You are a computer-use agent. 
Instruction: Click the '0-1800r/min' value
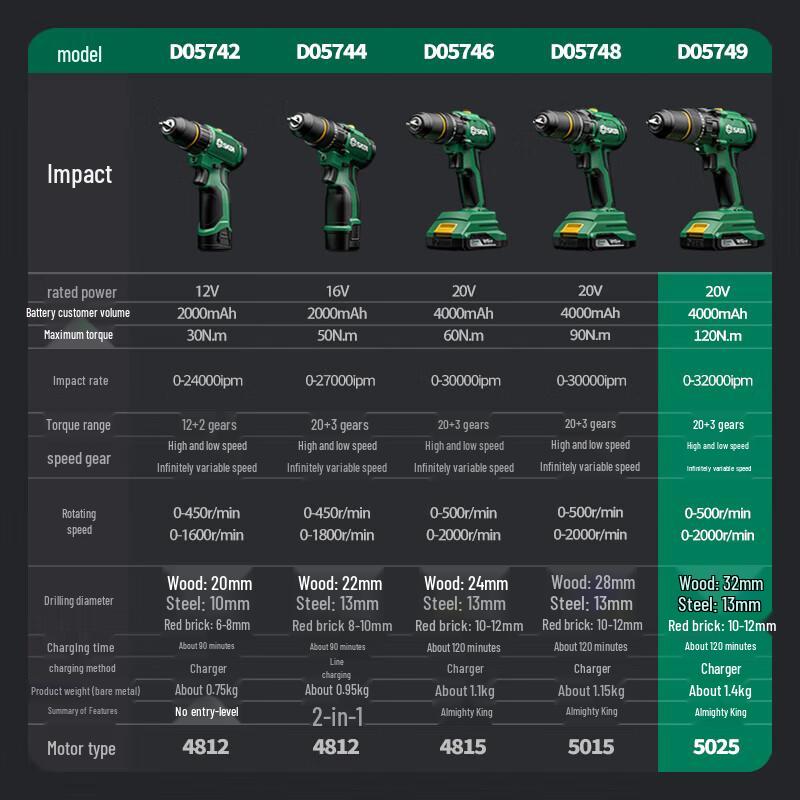tap(337, 535)
